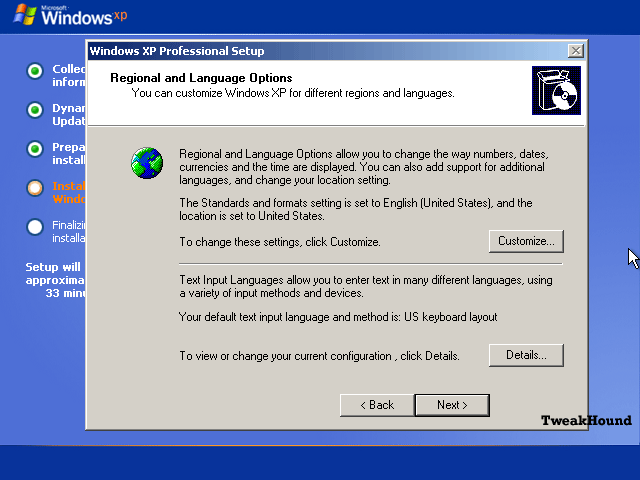Click the setup box and CD icon
The height and width of the screenshot is (480, 640).
coord(556,91)
